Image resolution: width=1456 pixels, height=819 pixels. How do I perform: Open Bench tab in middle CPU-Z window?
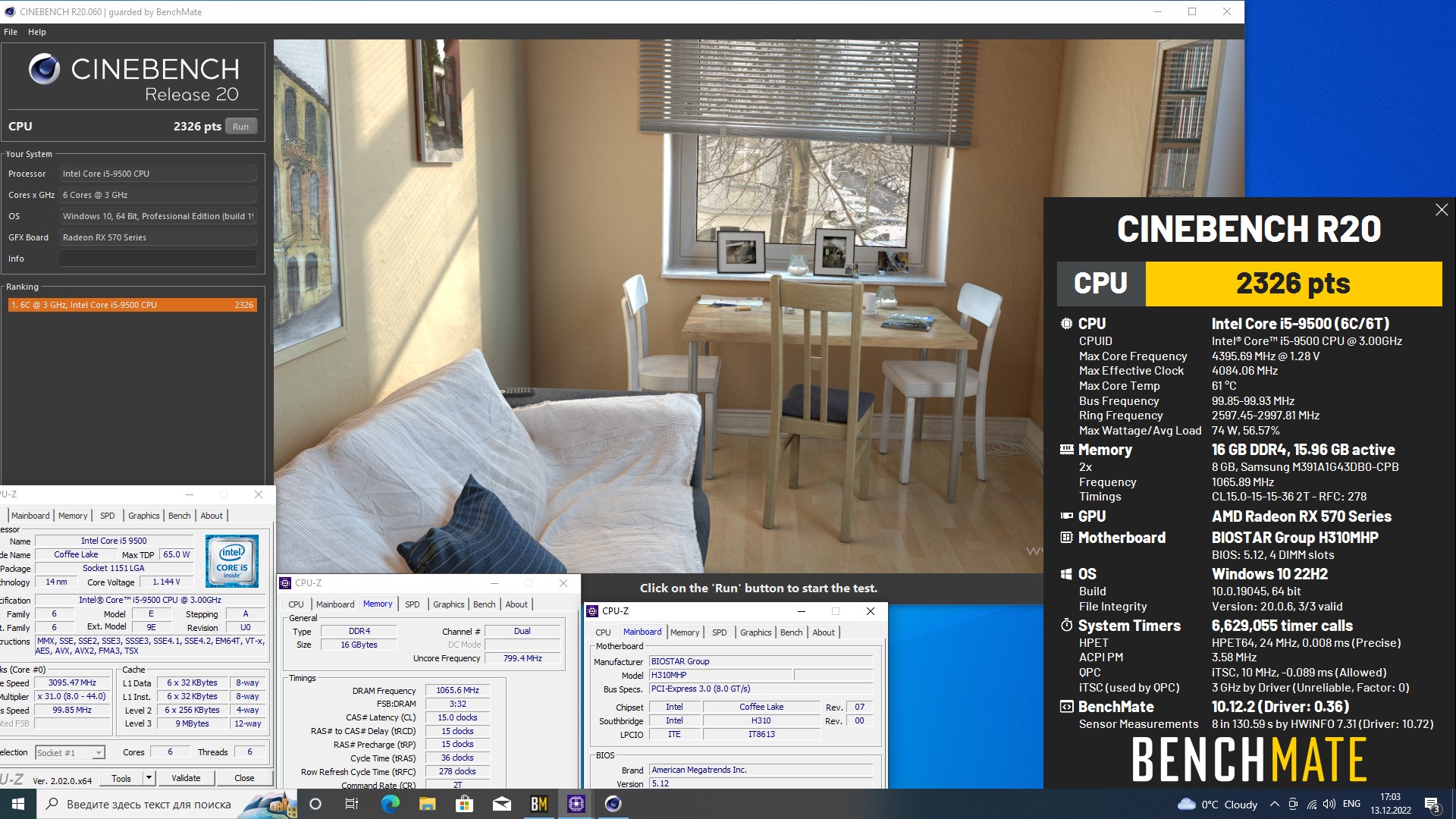[485, 604]
